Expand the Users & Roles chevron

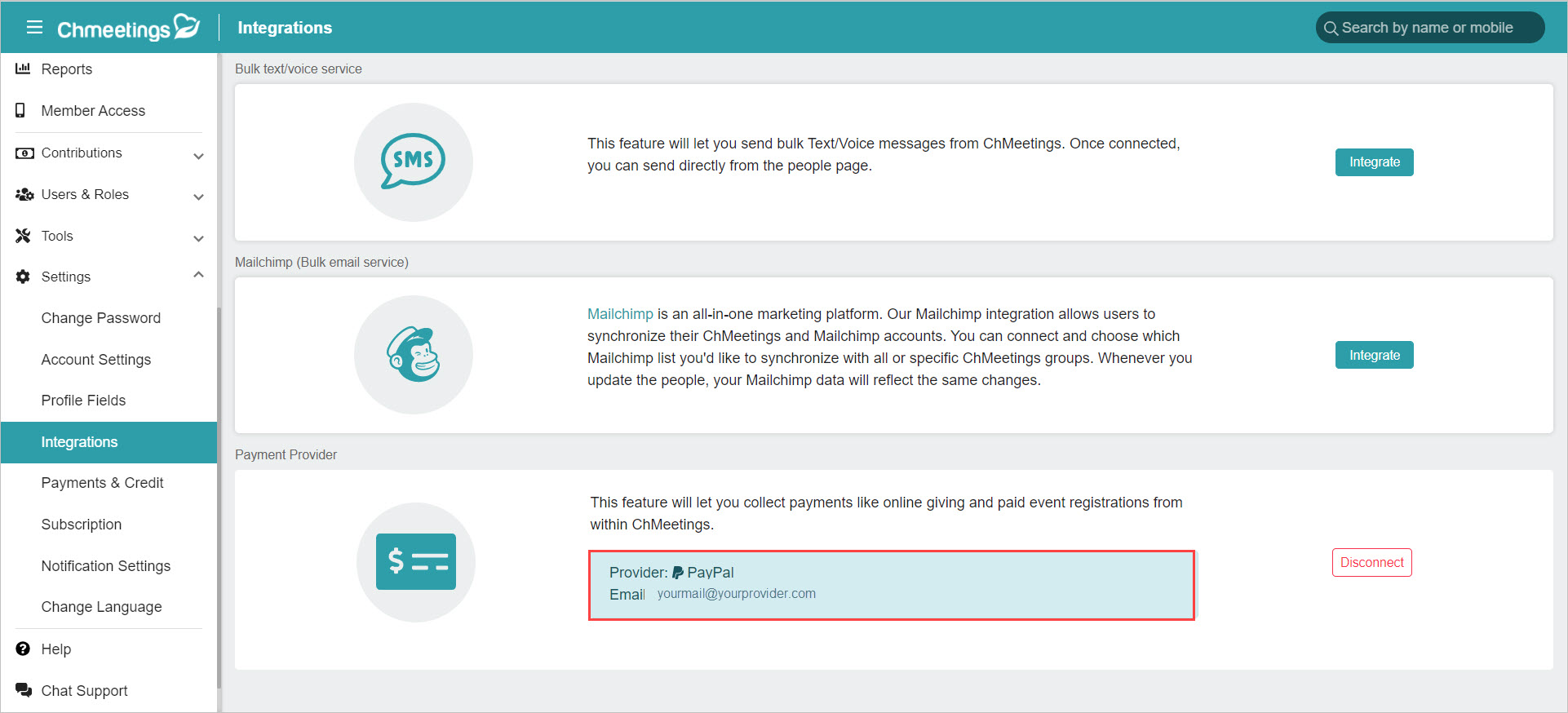198,197
